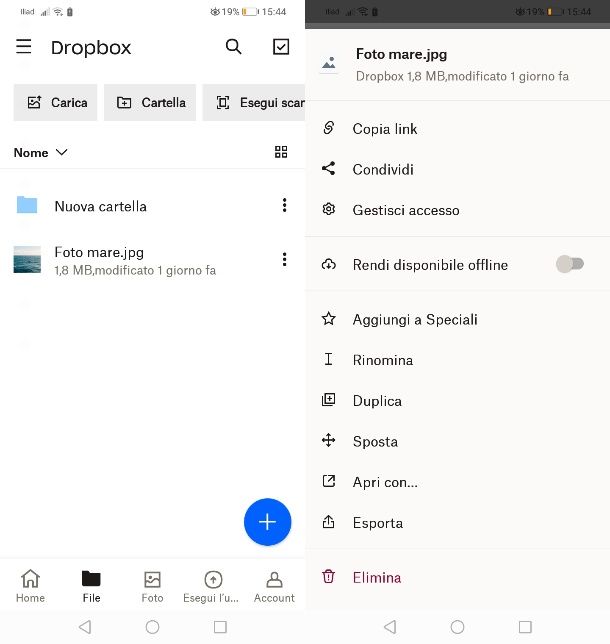Image resolution: width=610 pixels, height=644 pixels.
Task: Open the Nuova cartella folder icon
Action: (x=27, y=205)
